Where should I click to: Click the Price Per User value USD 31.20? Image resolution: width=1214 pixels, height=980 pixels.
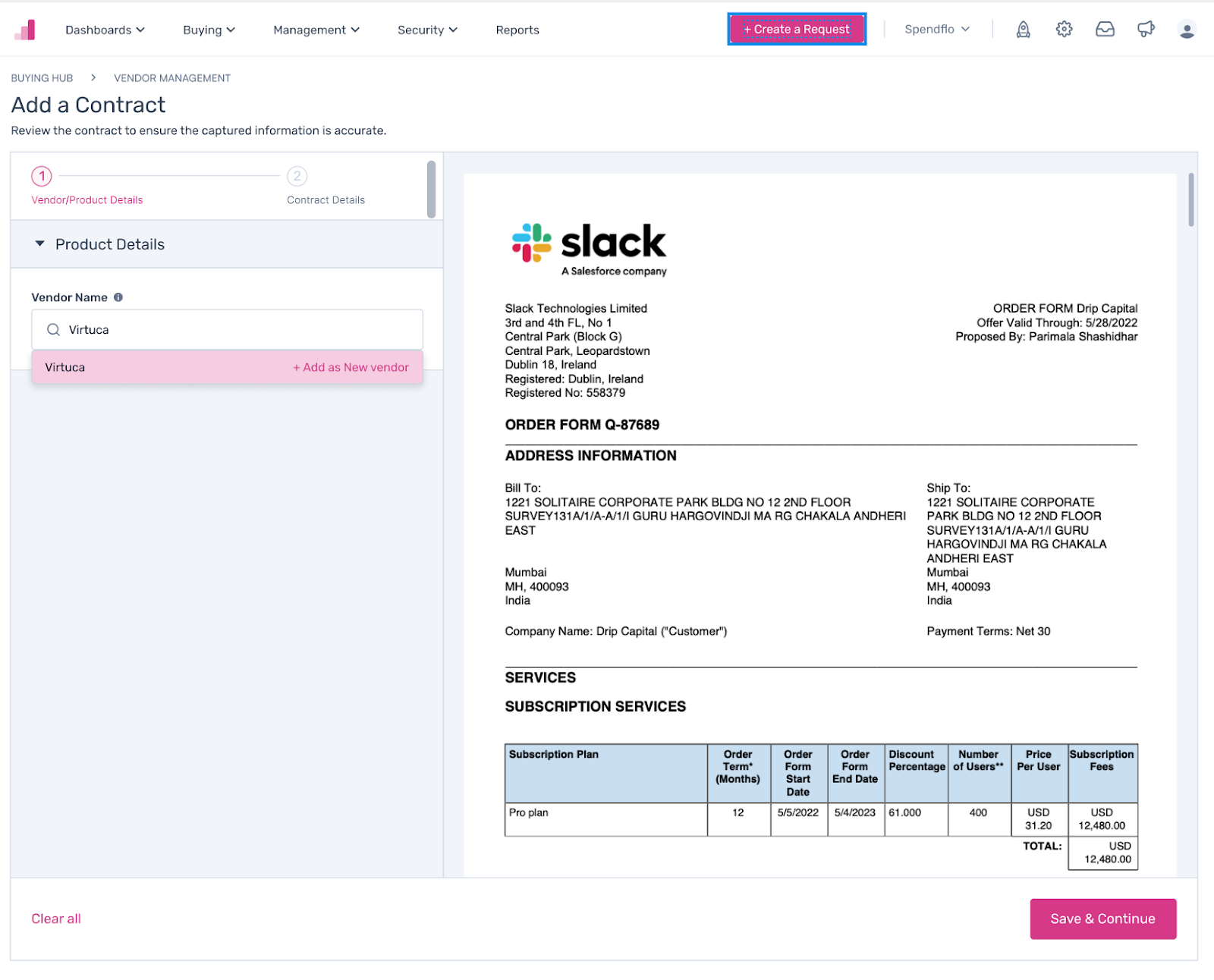point(1039,819)
